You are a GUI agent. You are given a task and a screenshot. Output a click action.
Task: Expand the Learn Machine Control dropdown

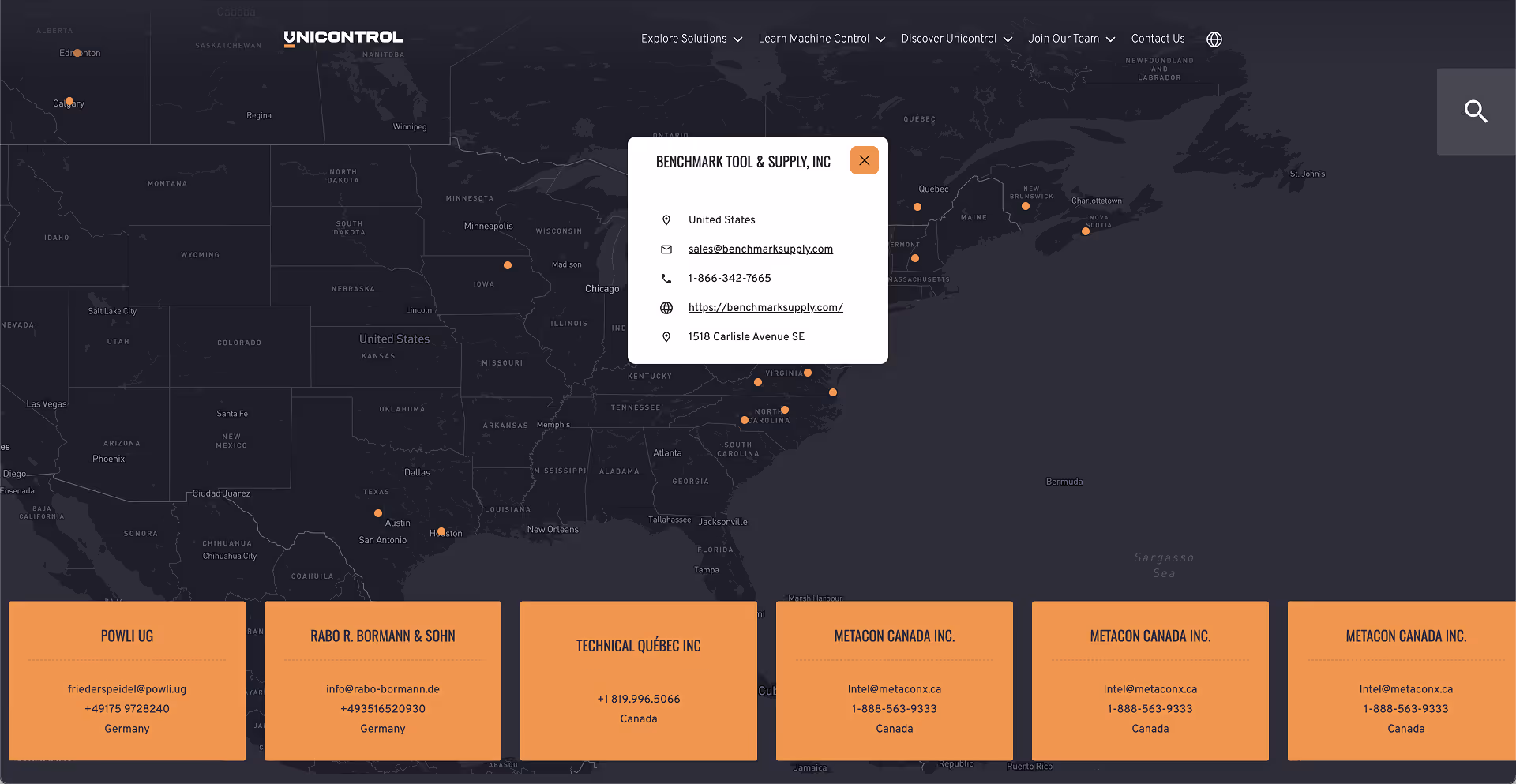click(x=821, y=39)
